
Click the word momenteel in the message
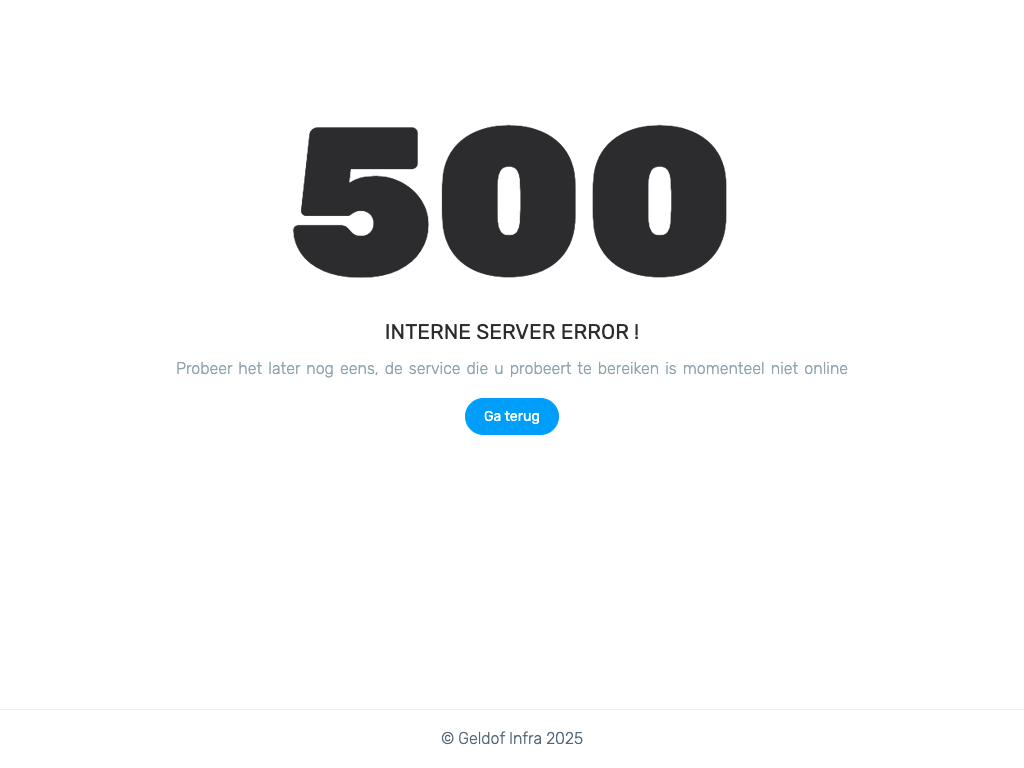click(723, 368)
